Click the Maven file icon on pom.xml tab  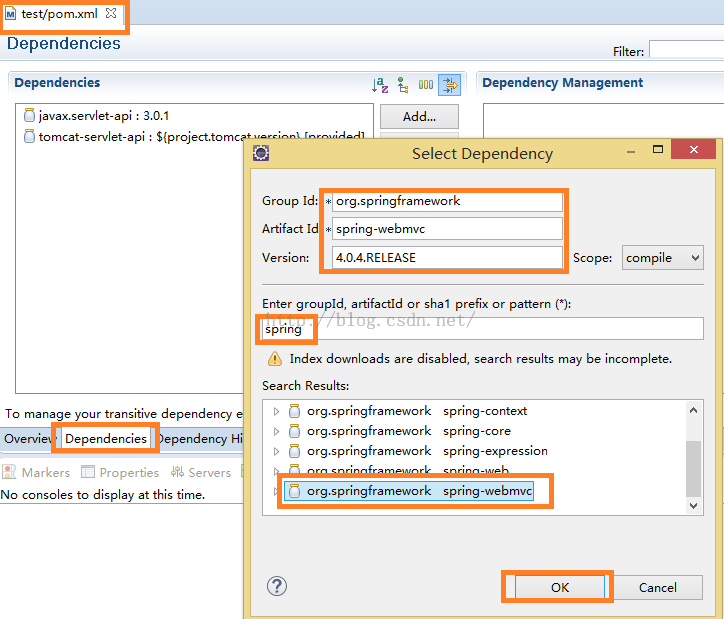click(10, 14)
